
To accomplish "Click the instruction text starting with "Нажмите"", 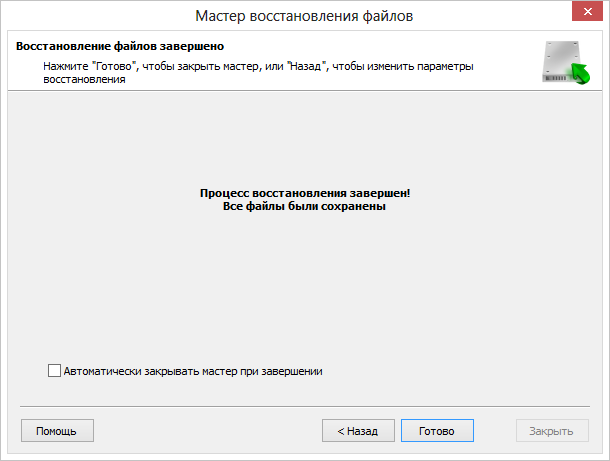I will pos(258,73).
